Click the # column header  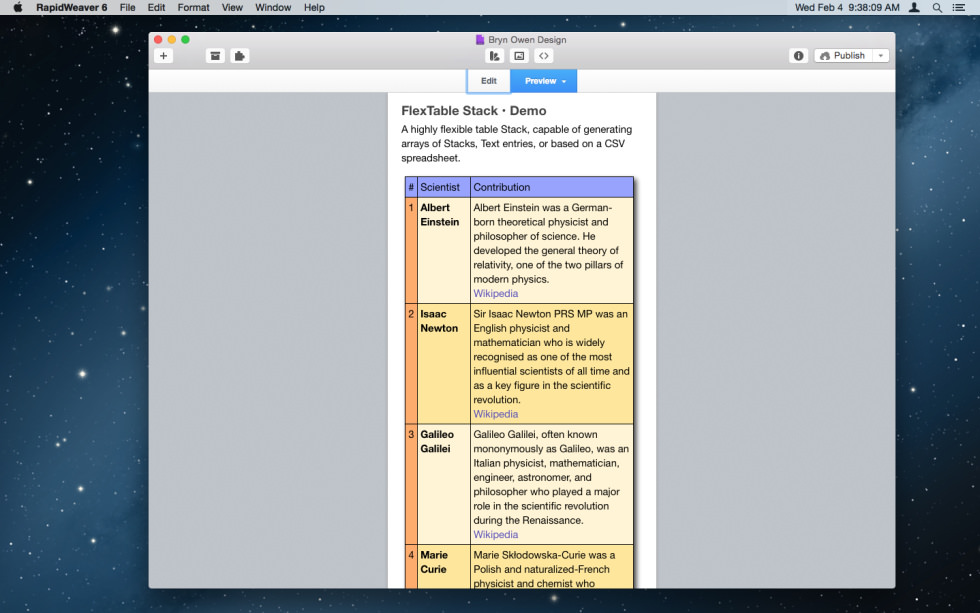tap(411, 187)
